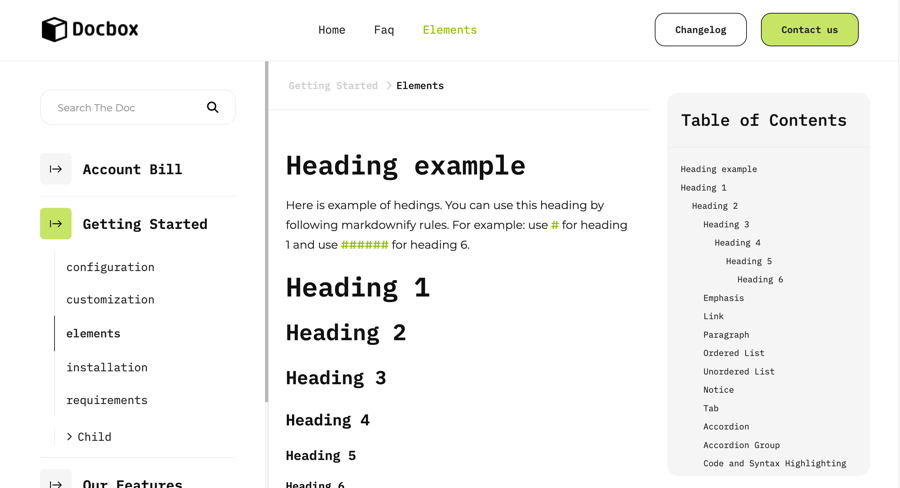900x488 pixels.
Task: Open the Faq menu item
Action: tap(384, 30)
